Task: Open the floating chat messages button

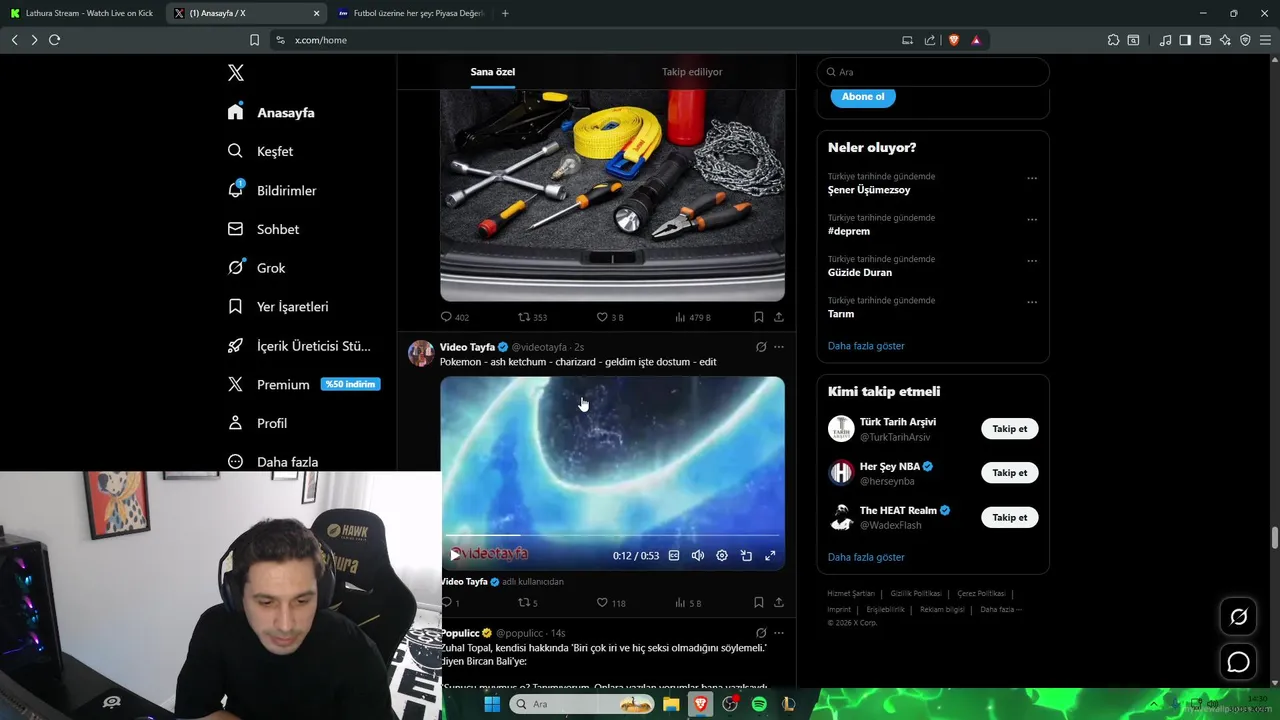Action: click(1239, 662)
